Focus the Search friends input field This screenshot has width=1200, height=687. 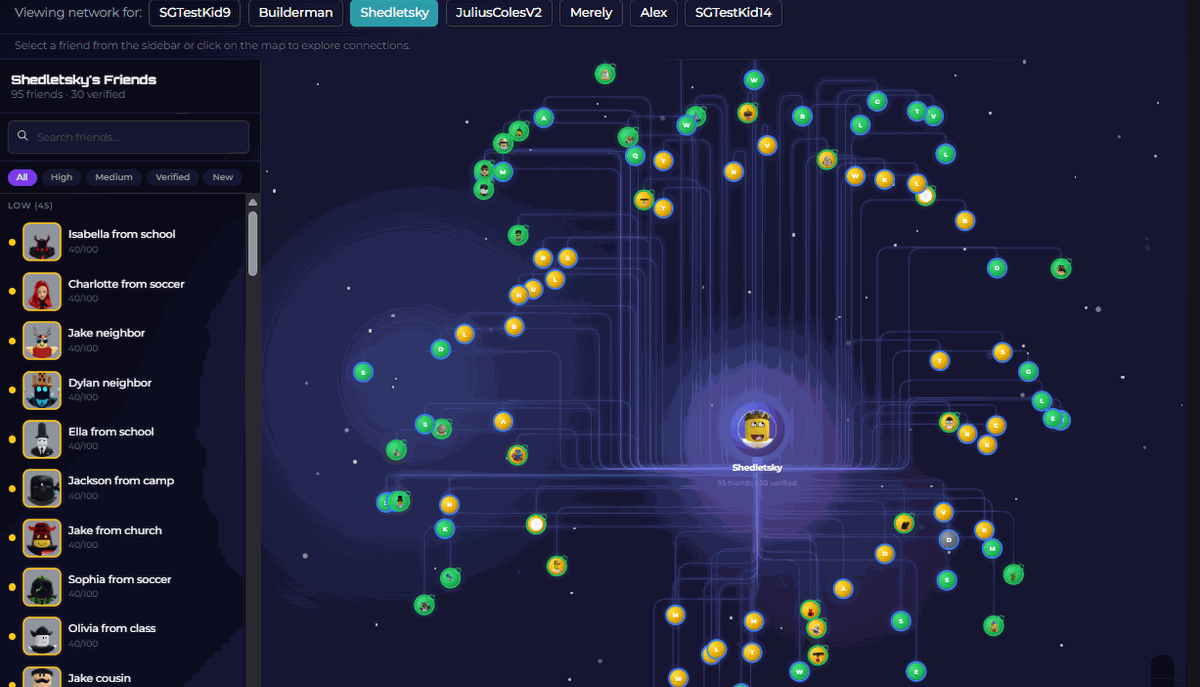tap(128, 137)
